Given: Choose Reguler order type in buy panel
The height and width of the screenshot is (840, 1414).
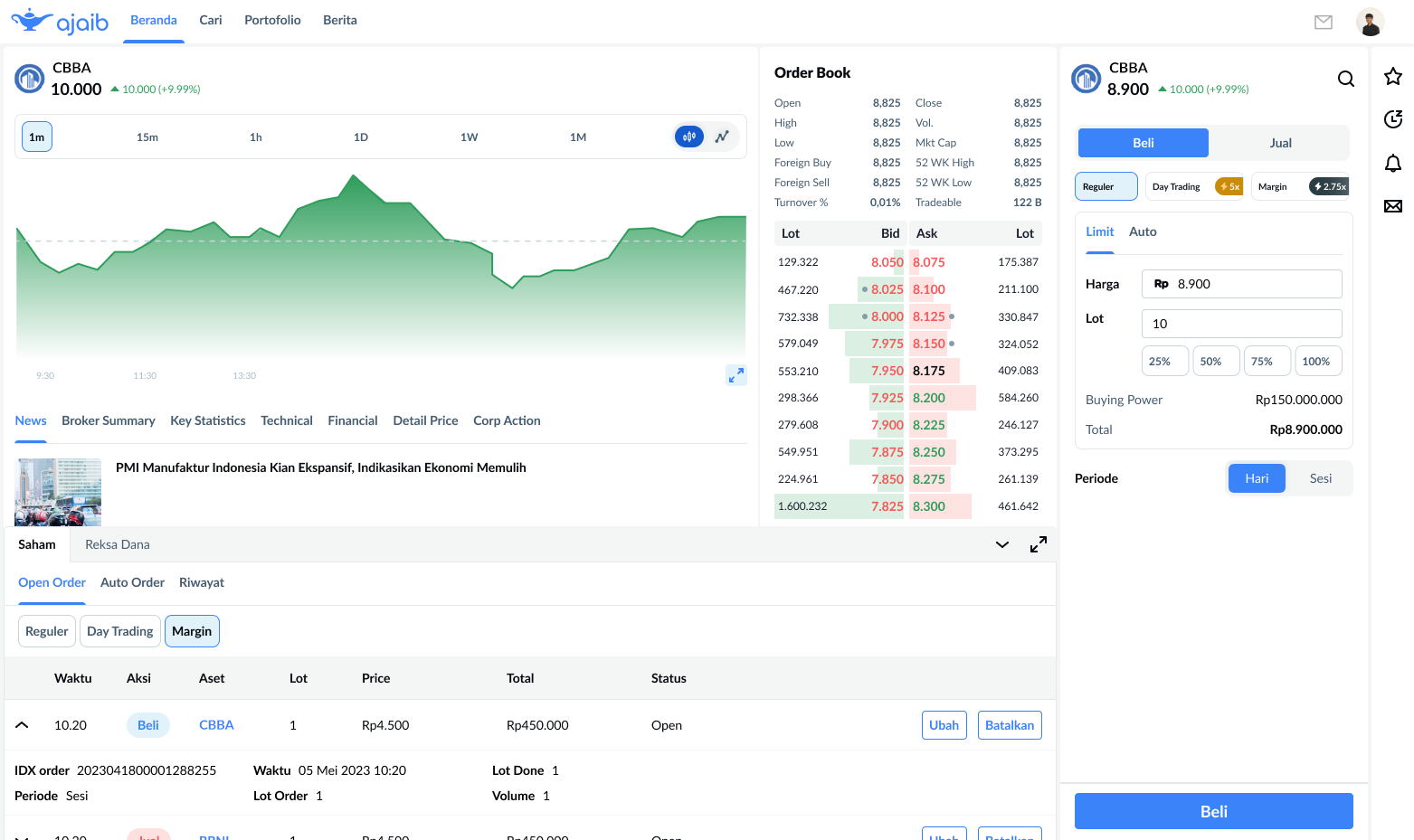Looking at the screenshot, I should [1106, 186].
